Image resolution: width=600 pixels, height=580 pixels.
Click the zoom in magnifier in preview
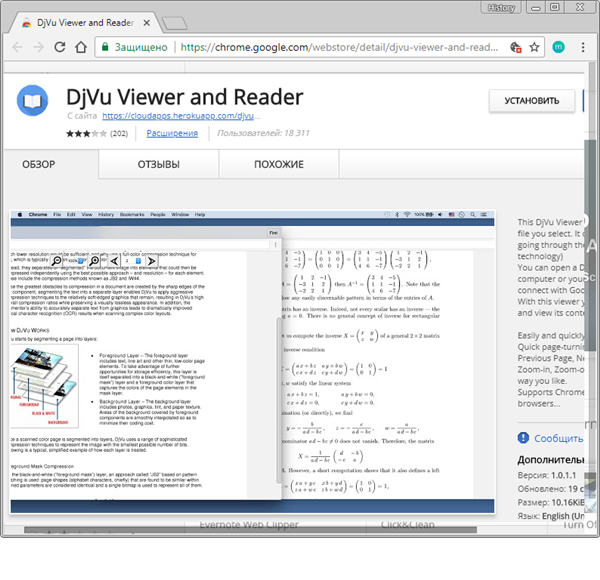click(94, 261)
